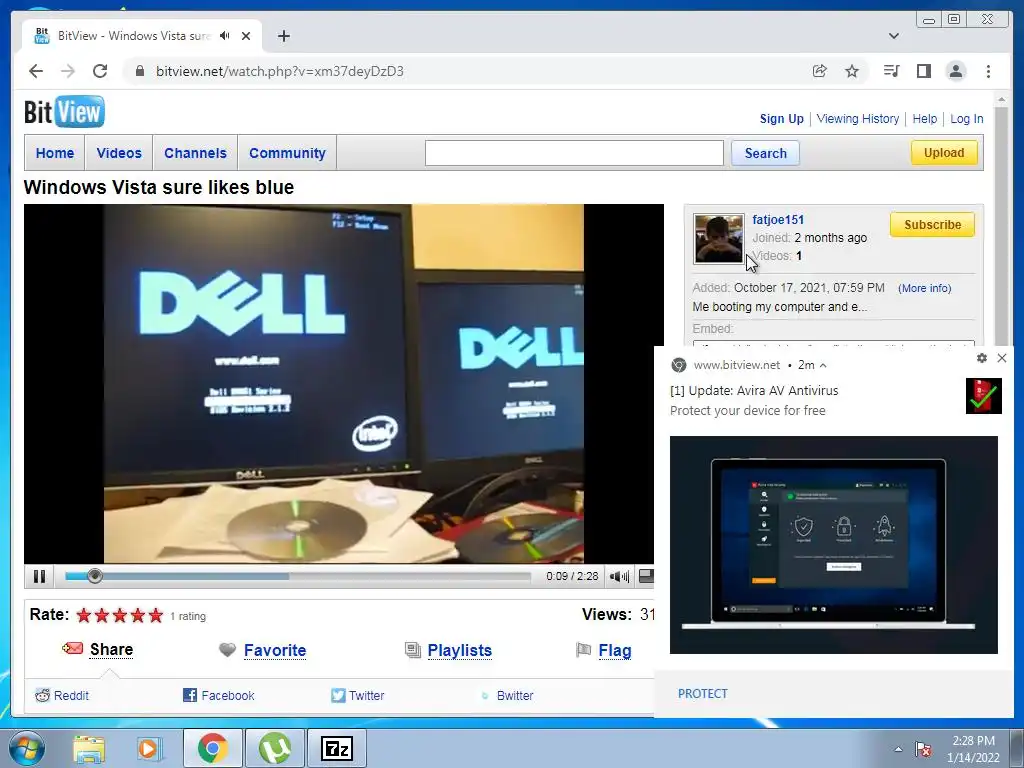Mute the tab via speaker icon

pyautogui.click(x=225, y=36)
